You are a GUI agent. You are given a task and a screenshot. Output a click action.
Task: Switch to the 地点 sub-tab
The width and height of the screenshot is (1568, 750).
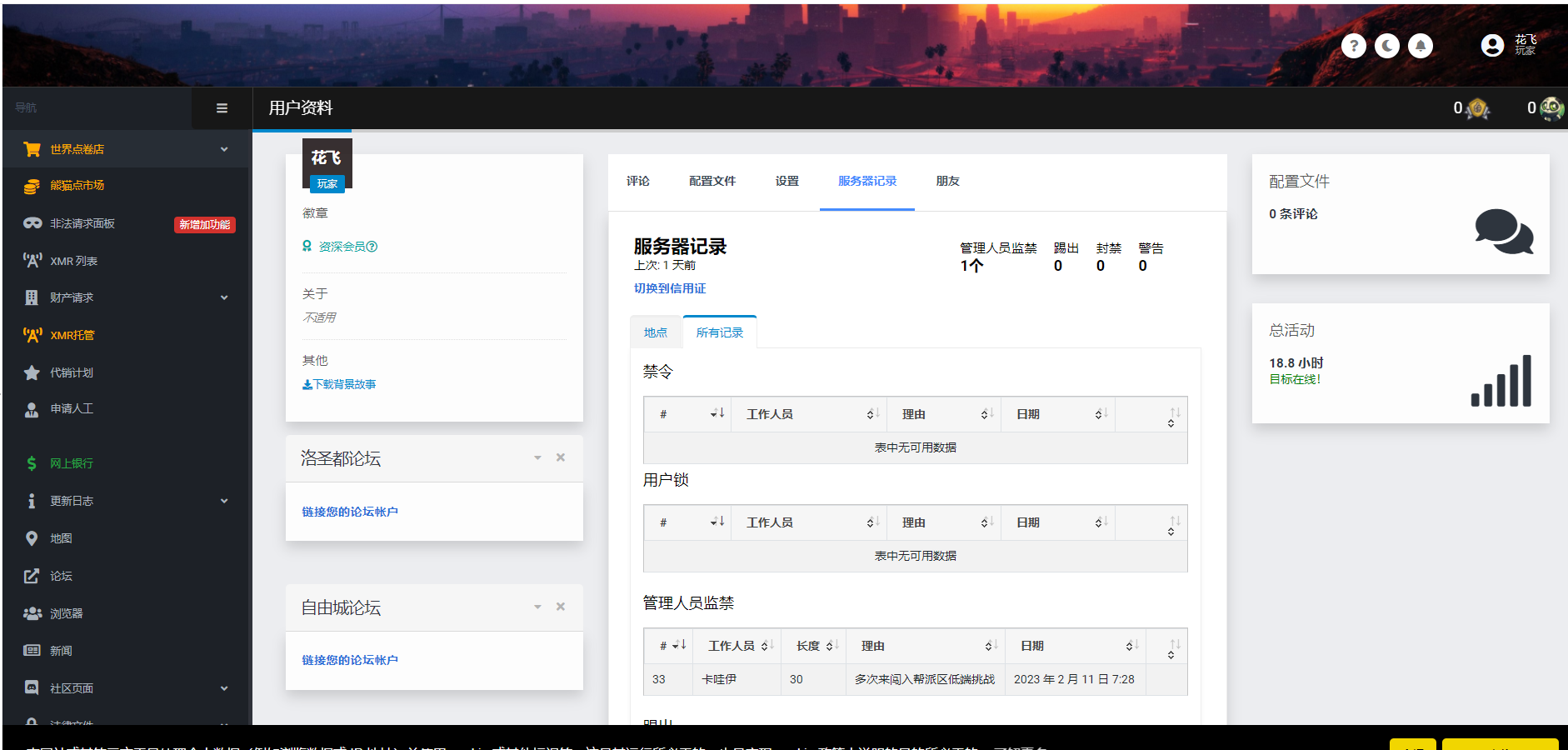(x=655, y=332)
